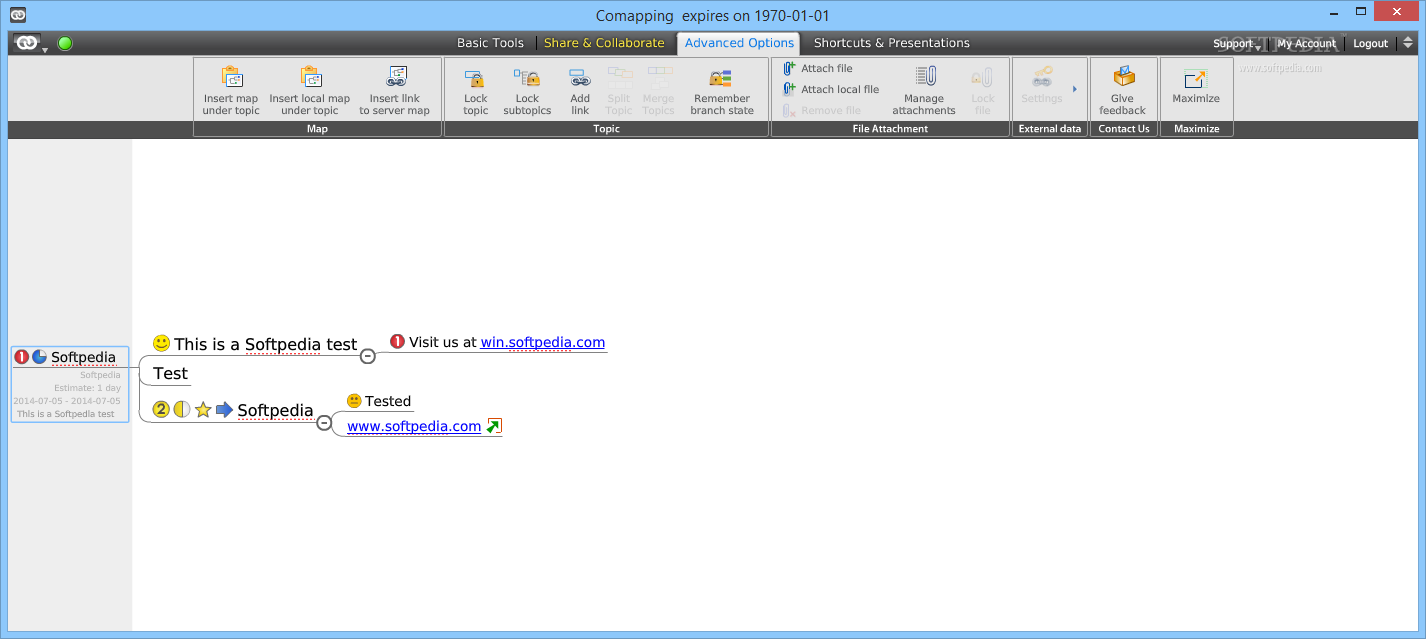Open Manage attachments
This screenshot has height=639, width=1426.
[x=924, y=90]
